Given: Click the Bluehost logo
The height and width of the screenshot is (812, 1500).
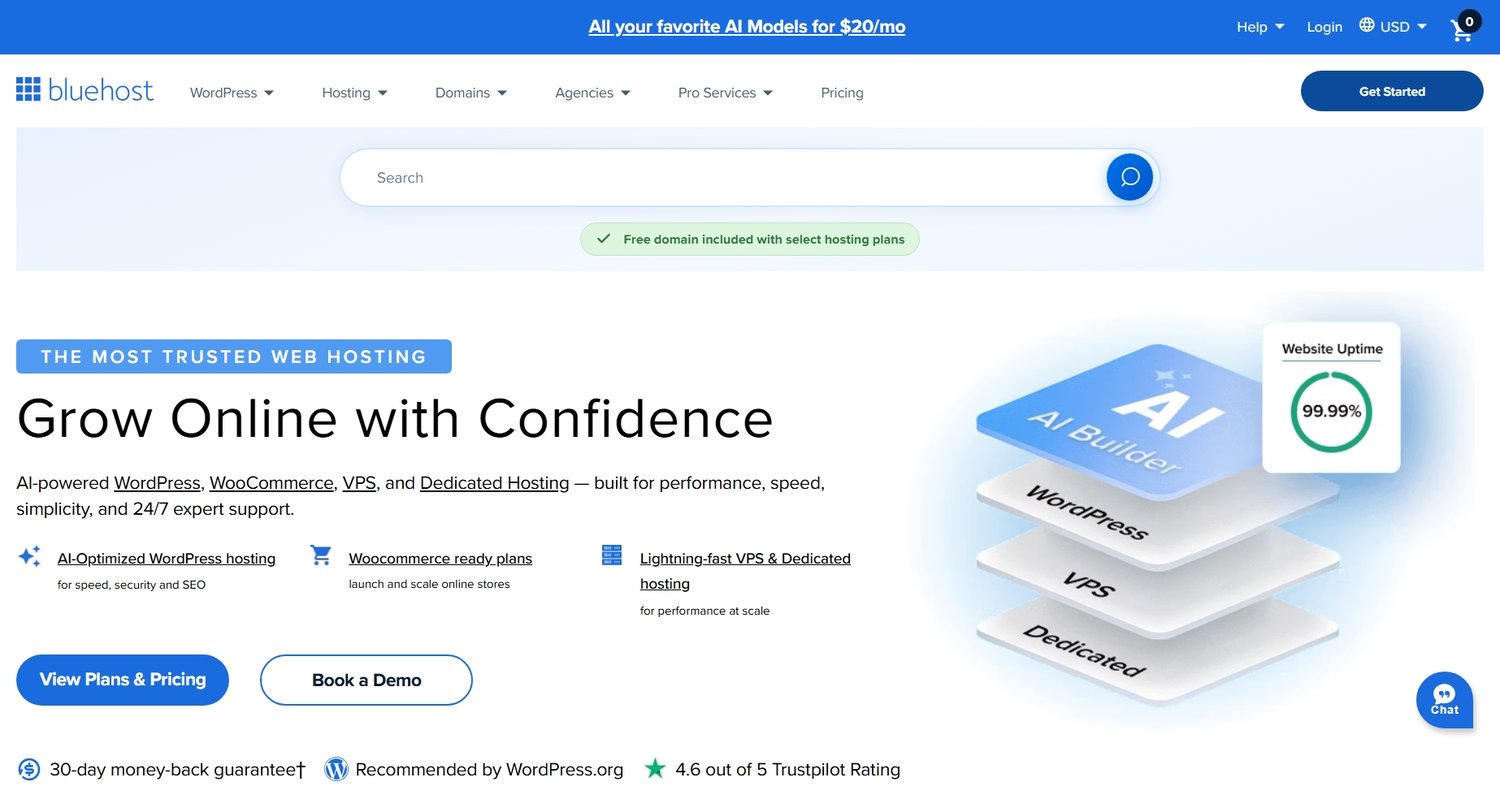Looking at the screenshot, I should 85,90.
